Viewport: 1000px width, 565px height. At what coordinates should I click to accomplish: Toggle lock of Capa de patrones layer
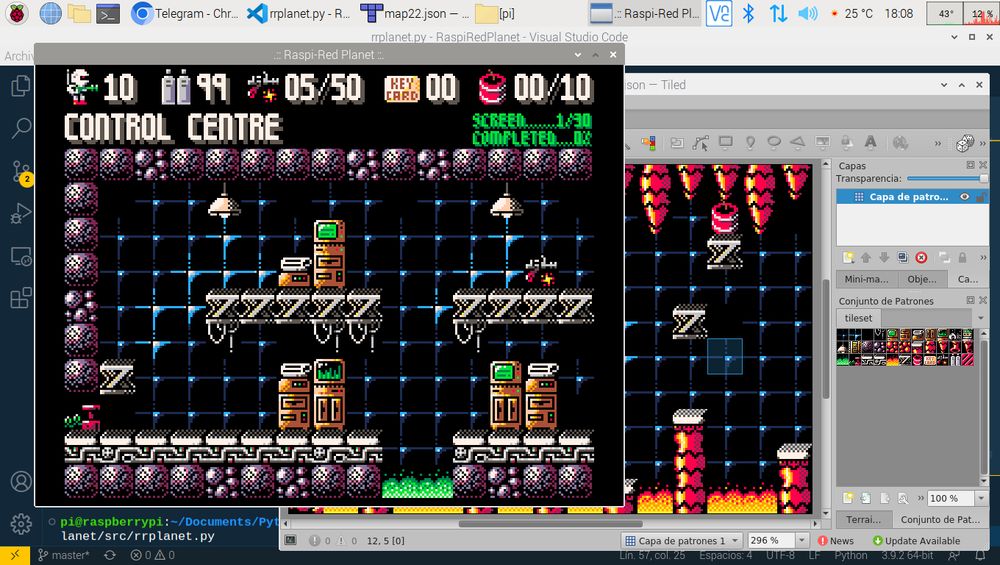pyautogui.click(x=981, y=197)
